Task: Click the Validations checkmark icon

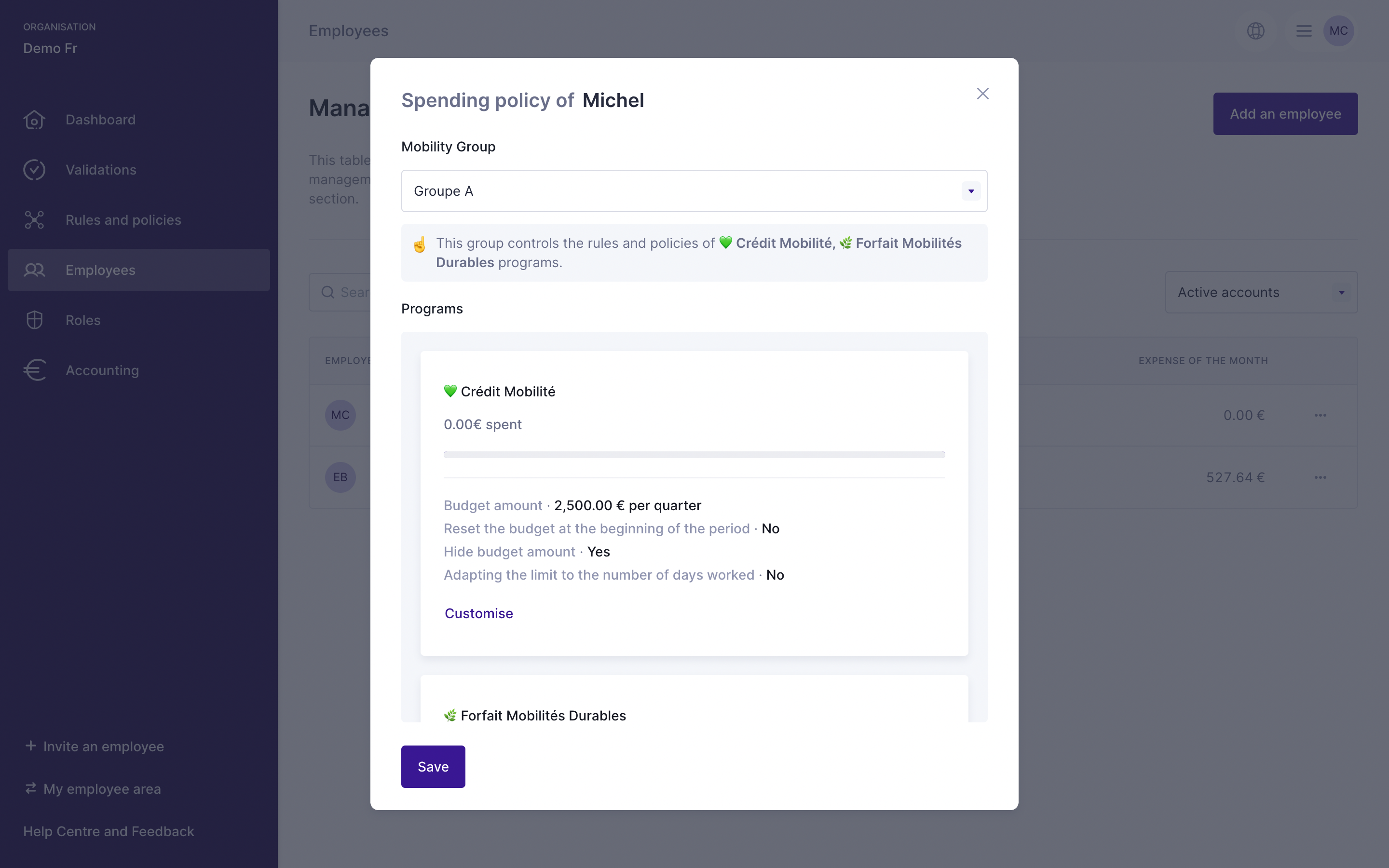Action: pos(34,170)
